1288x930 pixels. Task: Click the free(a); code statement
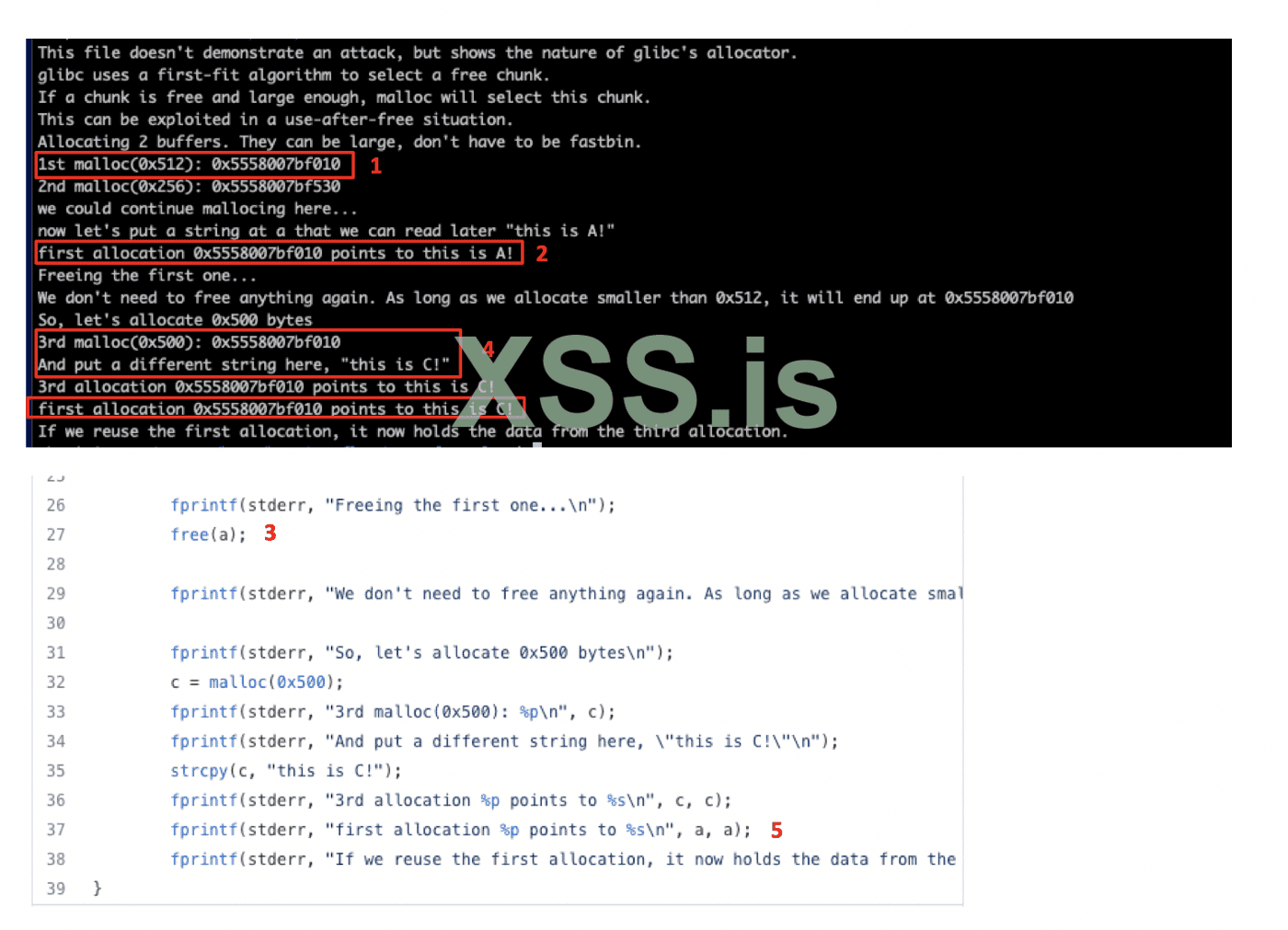[x=208, y=534]
